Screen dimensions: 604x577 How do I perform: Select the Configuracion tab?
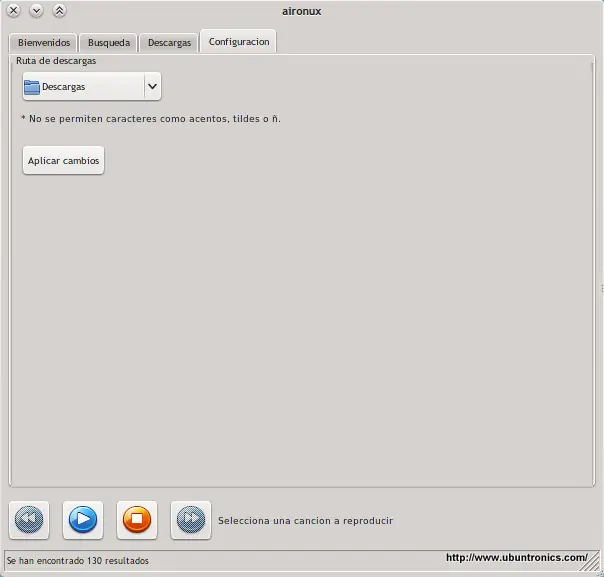point(238,41)
